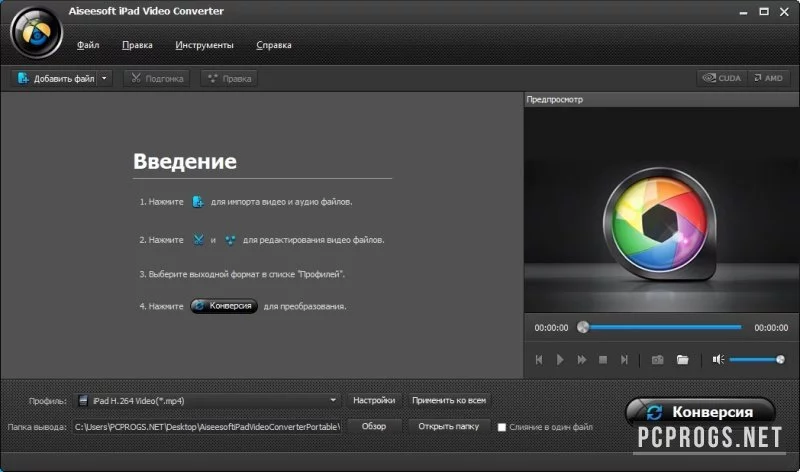Screen dimensions: 800x472
Task: Click the start time 00:00:00 label
Action: point(551,328)
